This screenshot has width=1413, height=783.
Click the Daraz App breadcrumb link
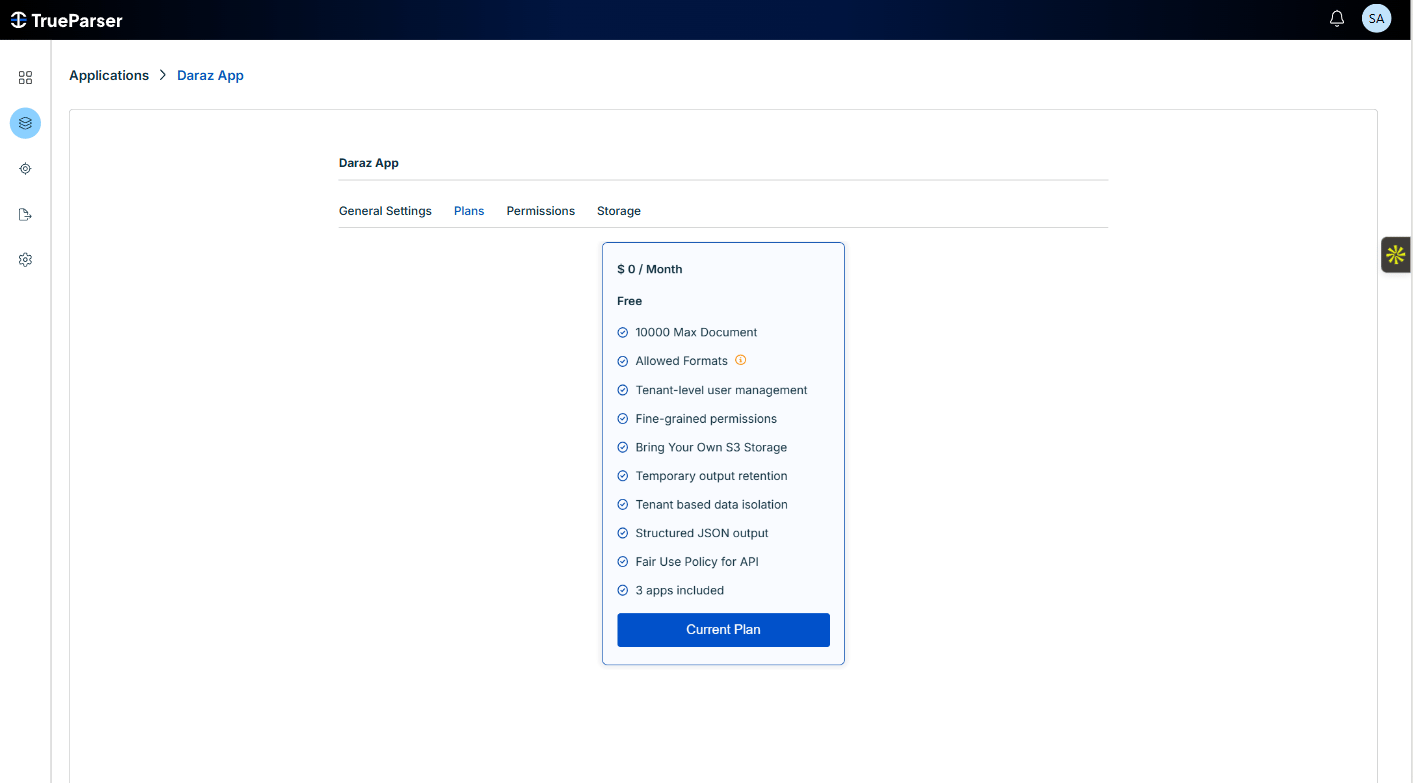coord(210,75)
